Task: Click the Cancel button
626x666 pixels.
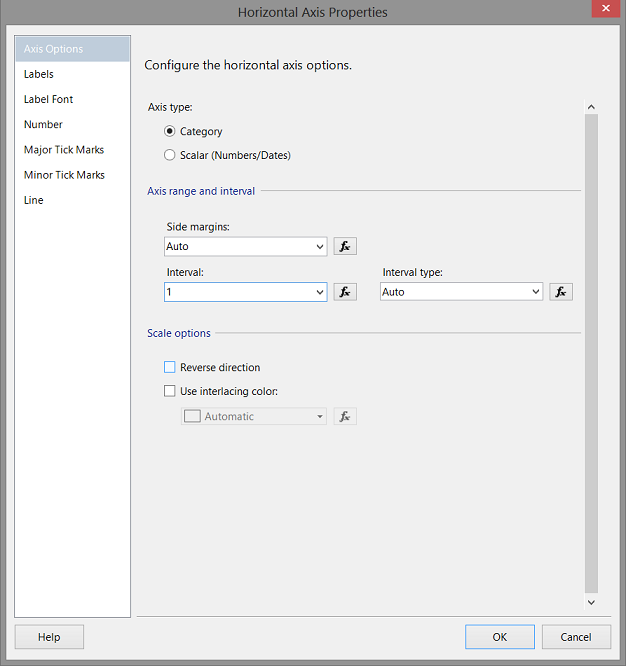Action: (576, 637)
